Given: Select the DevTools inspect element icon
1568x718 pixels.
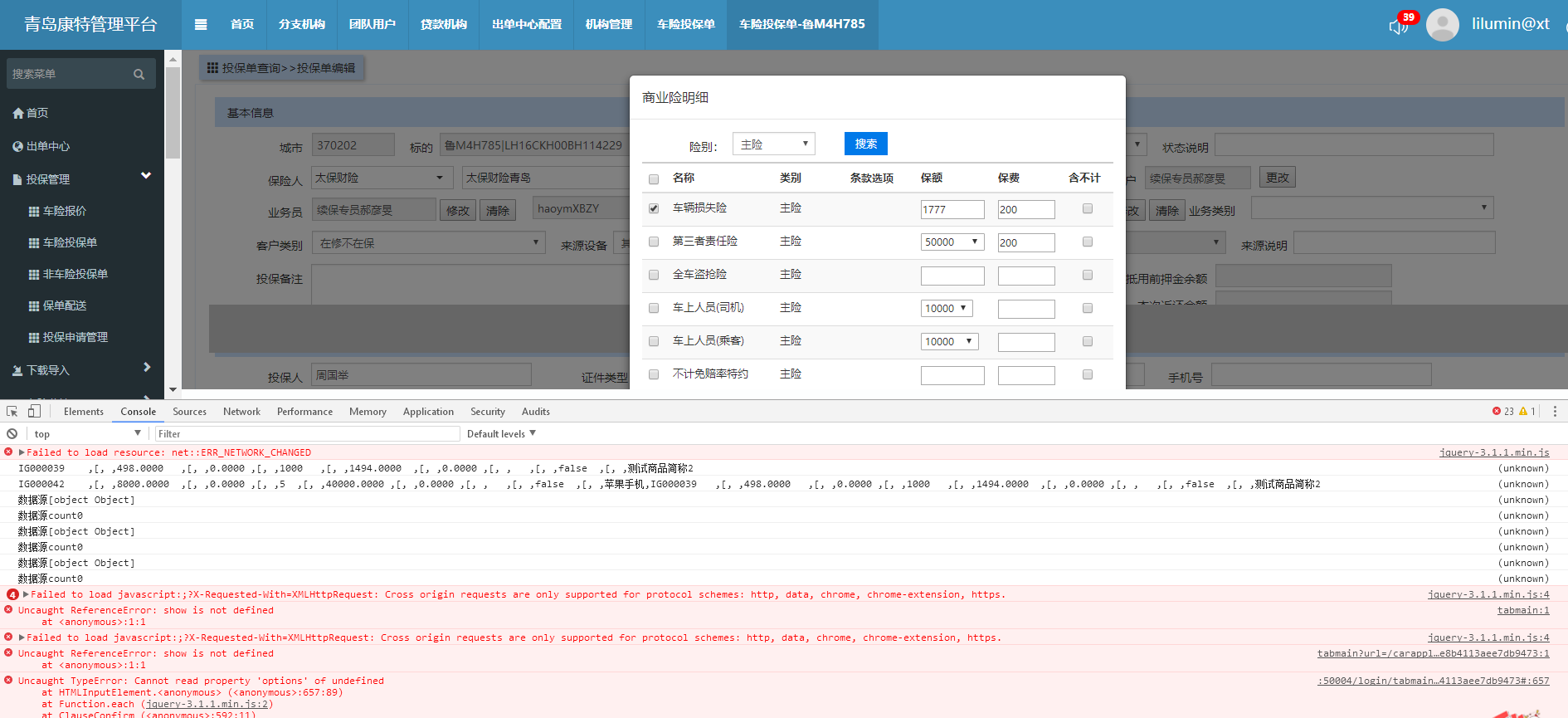Looking at the screenshot, I should (x=12, y=412).
